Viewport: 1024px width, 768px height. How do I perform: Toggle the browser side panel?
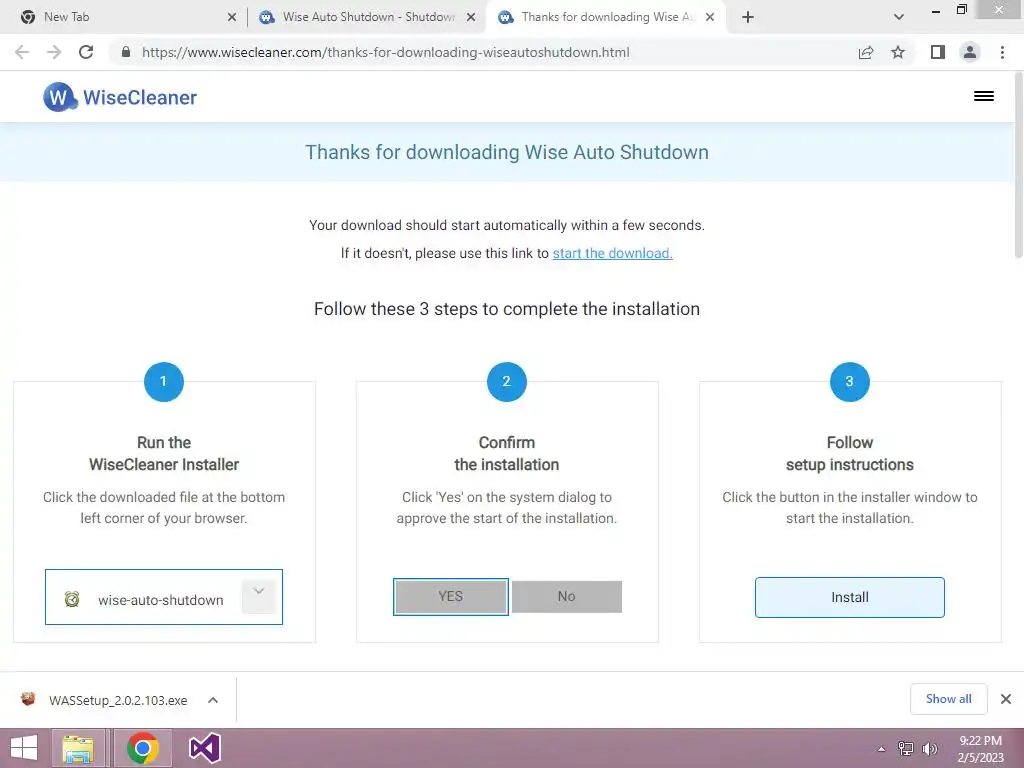pos(938,52)
